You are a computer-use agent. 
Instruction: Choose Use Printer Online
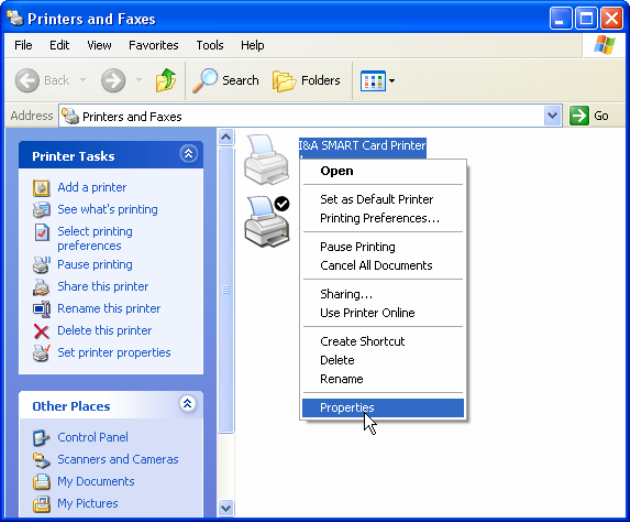(x=383, y=313)
